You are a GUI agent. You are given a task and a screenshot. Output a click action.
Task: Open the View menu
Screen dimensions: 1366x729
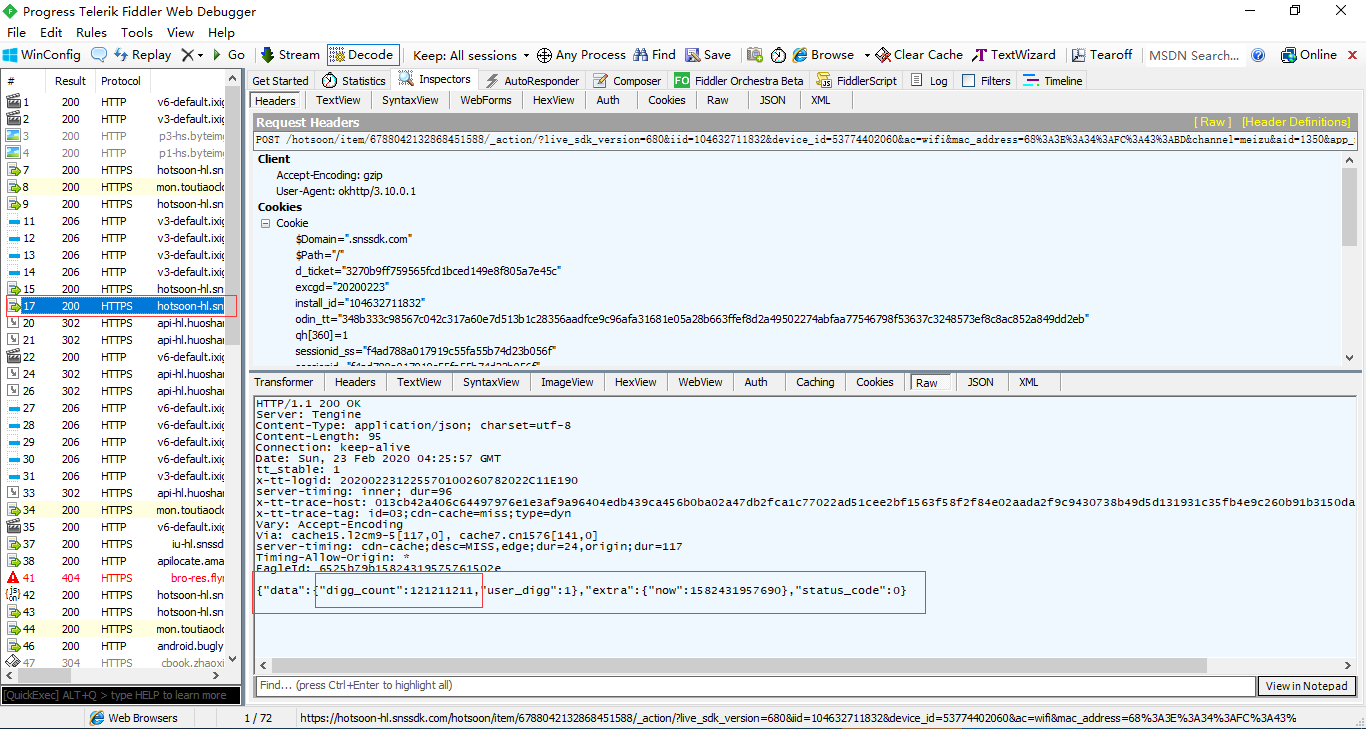181,33
